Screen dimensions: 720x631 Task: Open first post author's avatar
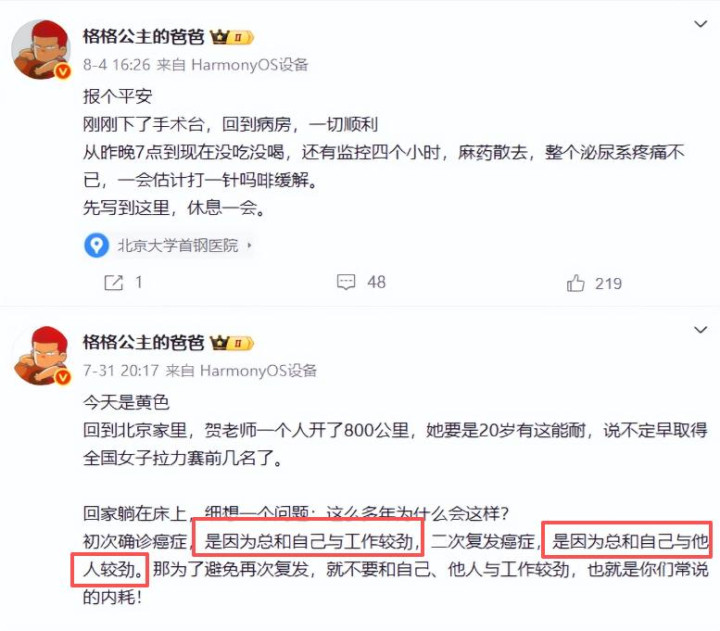tap(41, 49)
